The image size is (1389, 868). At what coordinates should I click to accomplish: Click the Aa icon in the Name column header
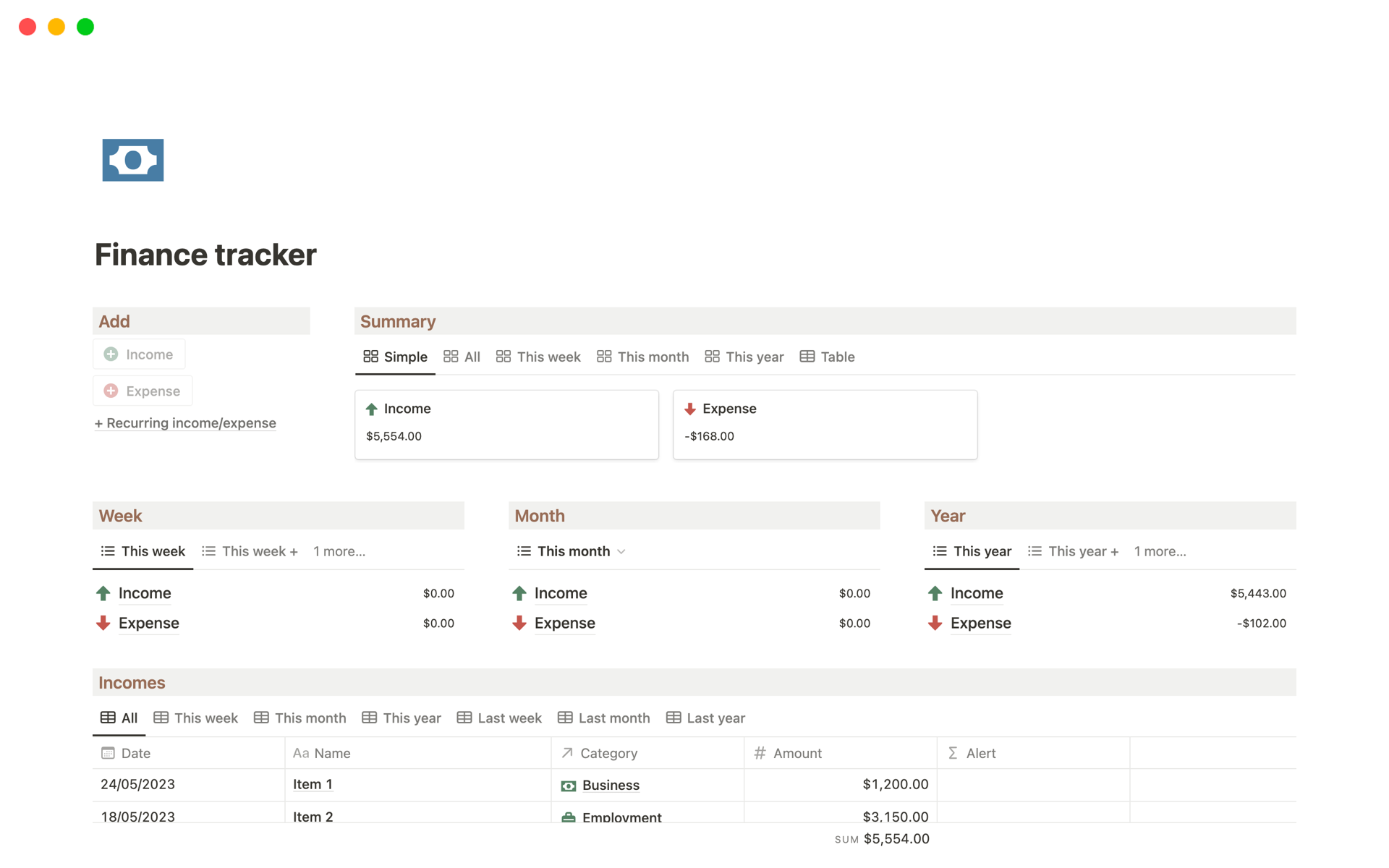pos(301,753)
